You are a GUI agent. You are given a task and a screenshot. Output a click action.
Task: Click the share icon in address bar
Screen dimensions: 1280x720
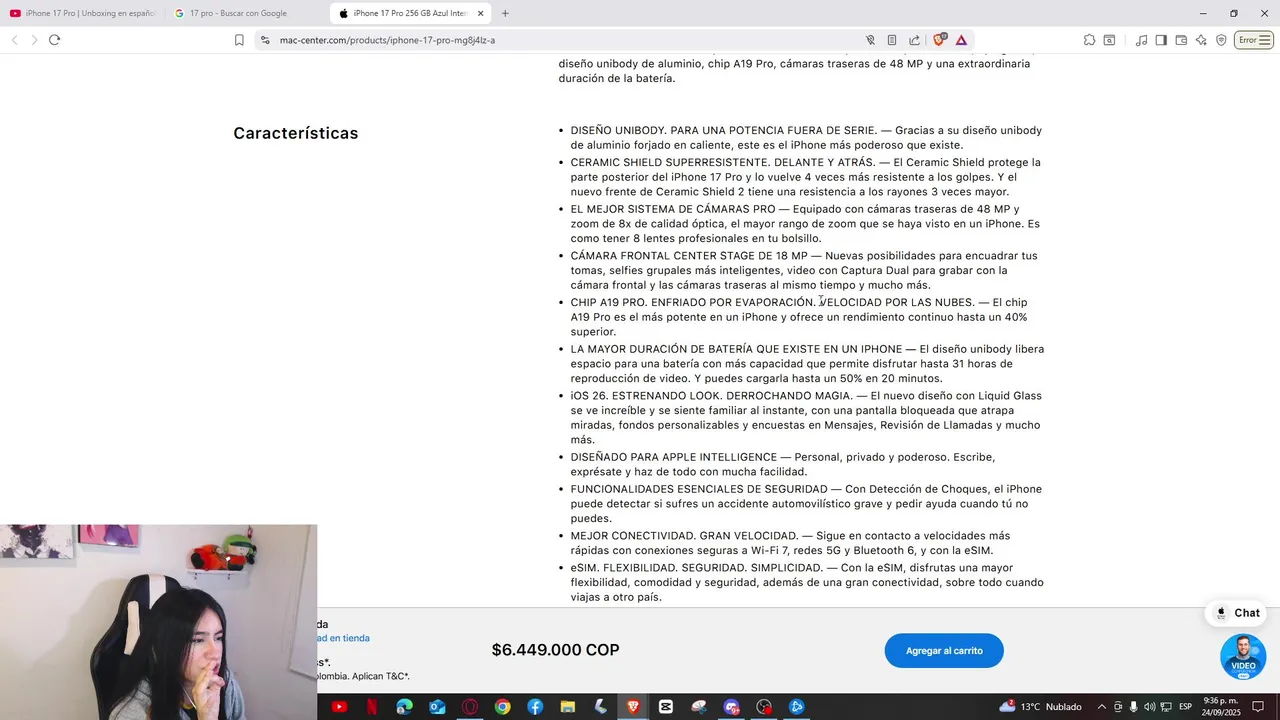914,40
